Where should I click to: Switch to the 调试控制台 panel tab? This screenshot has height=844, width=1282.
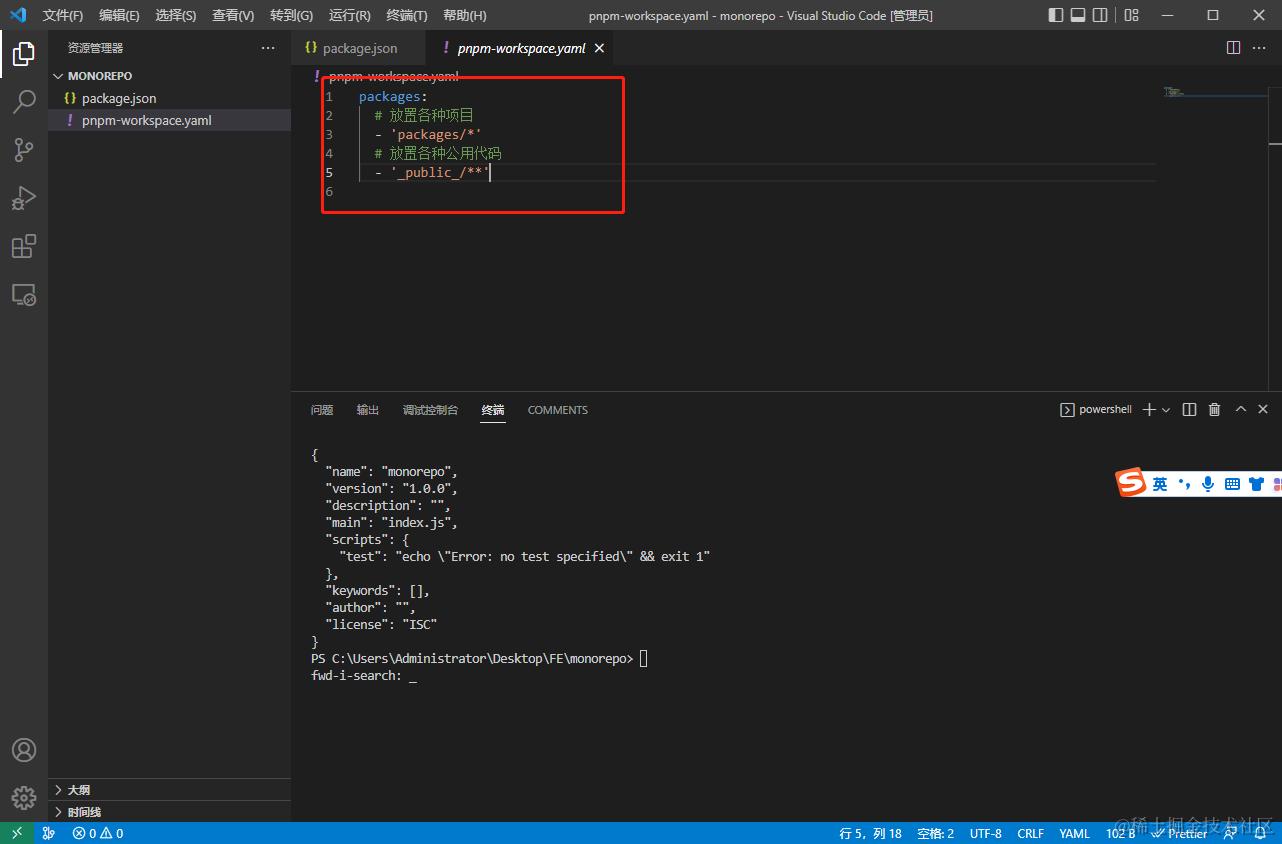tap(430, 410)
